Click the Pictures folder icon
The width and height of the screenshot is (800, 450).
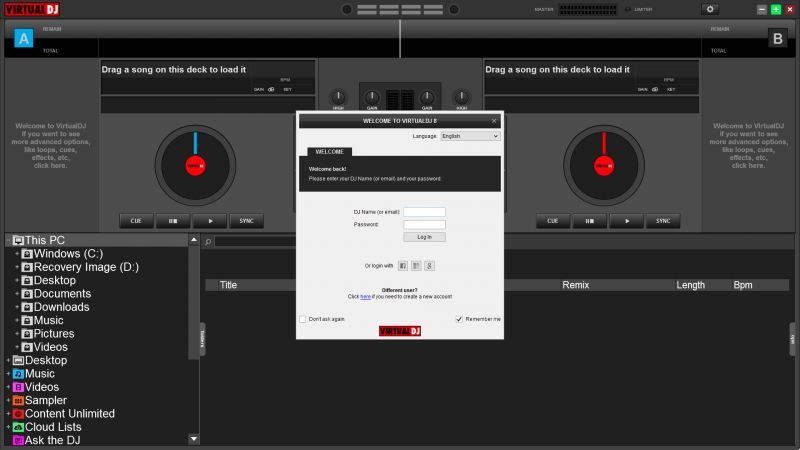click(x=27, y=334)
